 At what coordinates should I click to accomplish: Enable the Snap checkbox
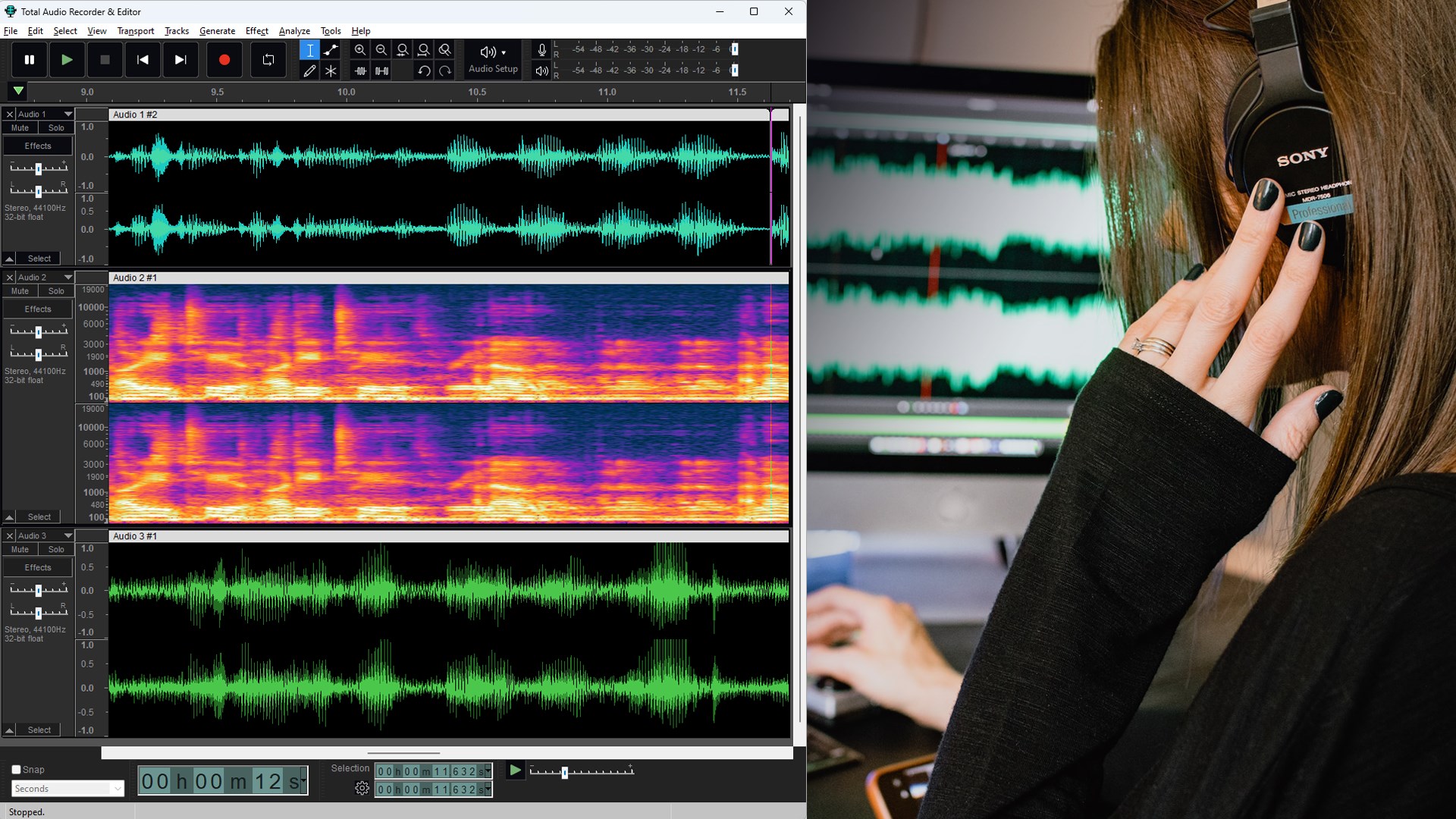coord(16,769)
